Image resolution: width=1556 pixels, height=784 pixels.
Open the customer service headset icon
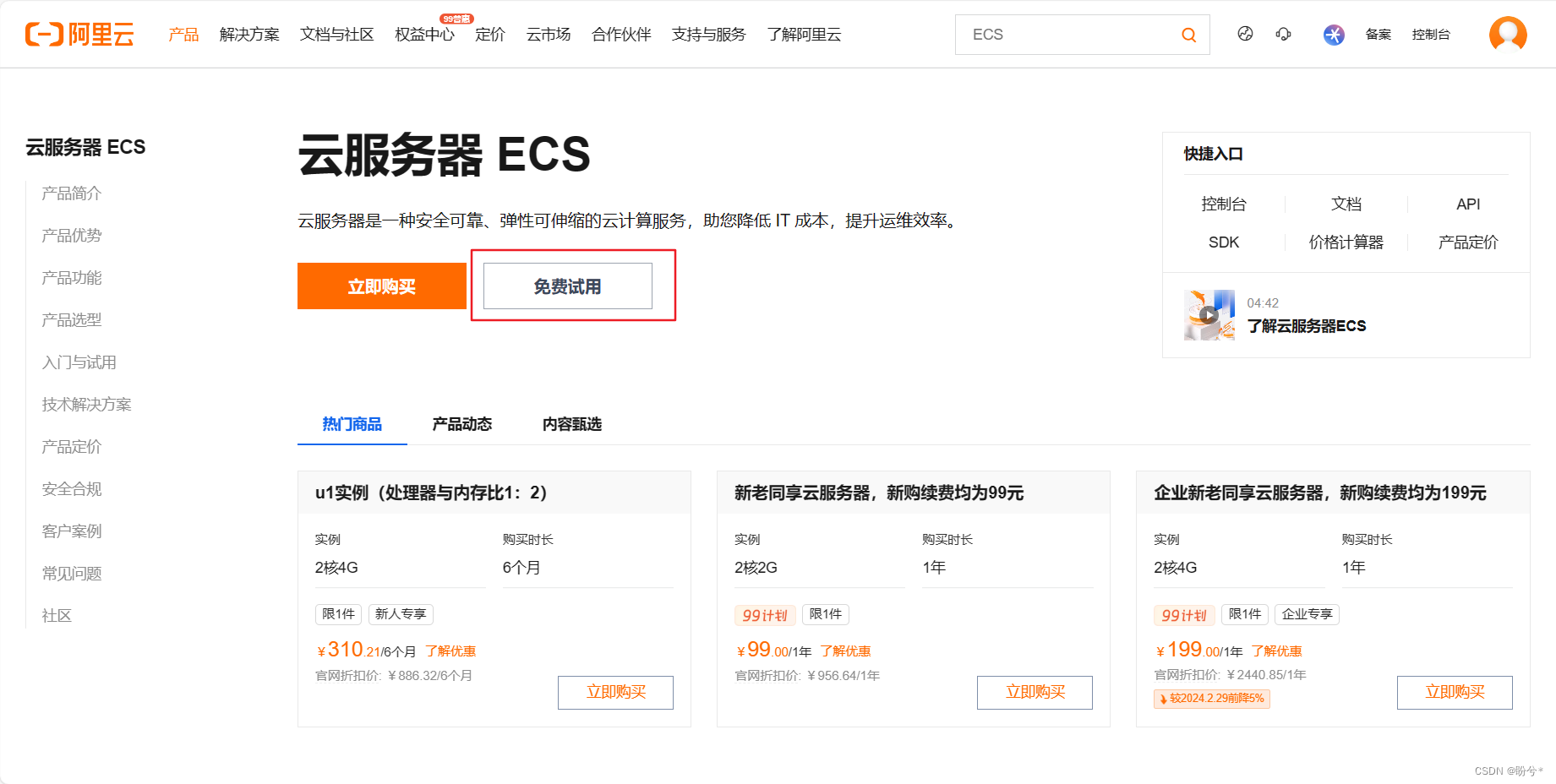[1284, 34]
